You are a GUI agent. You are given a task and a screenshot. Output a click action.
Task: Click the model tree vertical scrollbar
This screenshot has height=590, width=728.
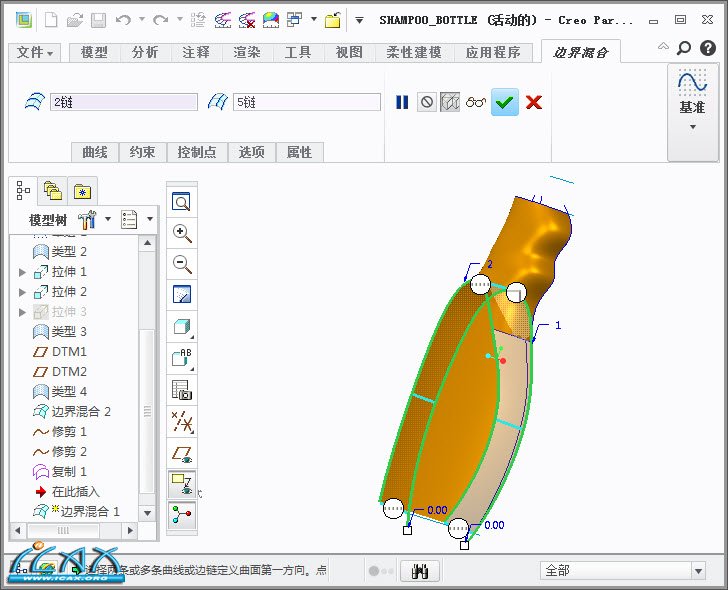(x=148, y=410)
